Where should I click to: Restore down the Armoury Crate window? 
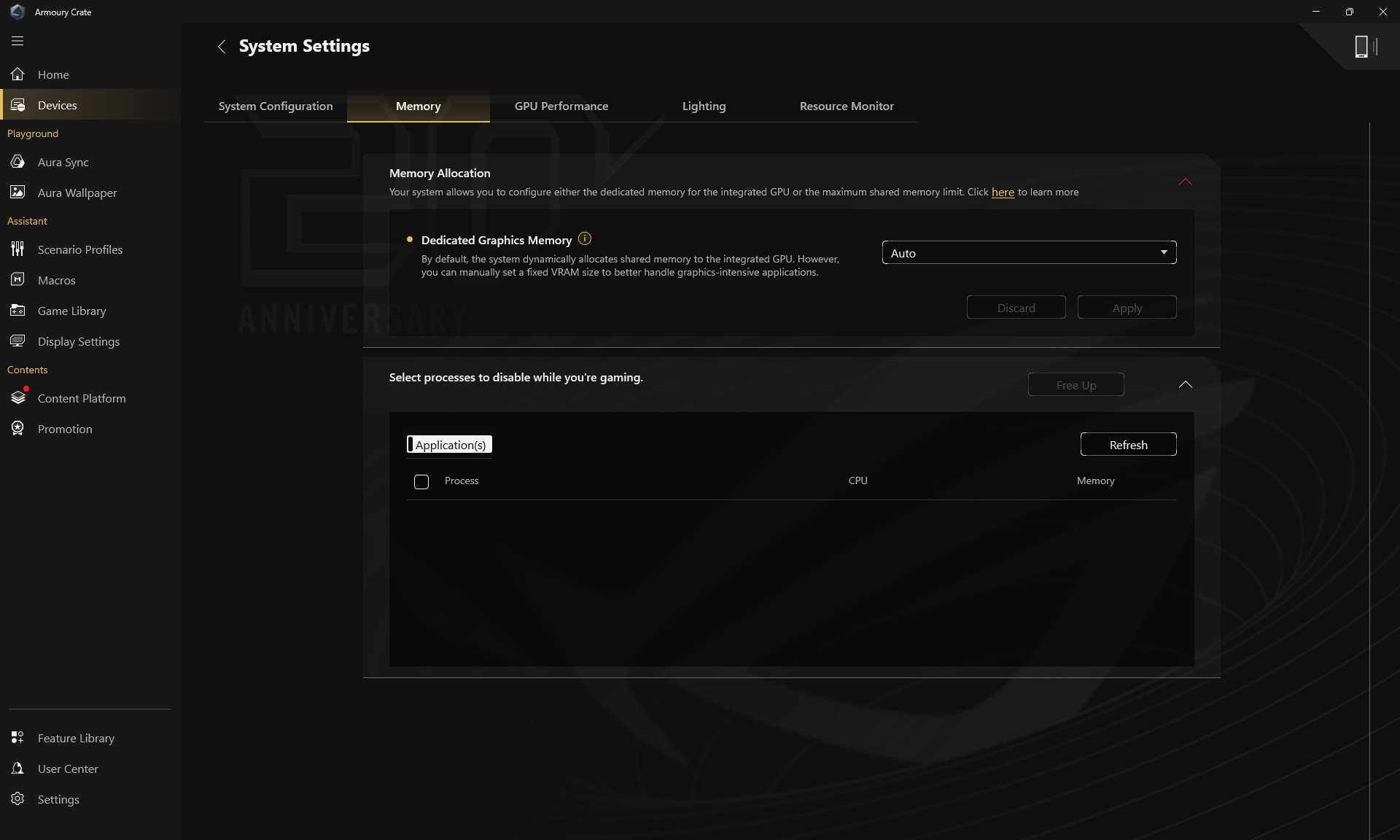click(1350, 12)
